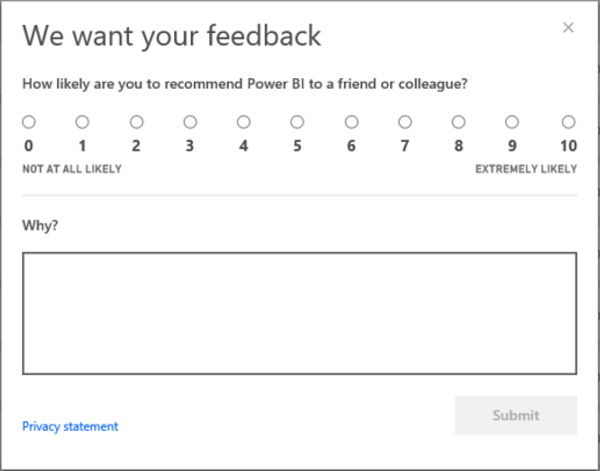This screenshot has height=471, width=600.
Task: Choose rating 9 radio button
Action: click(x=512, y=122)
